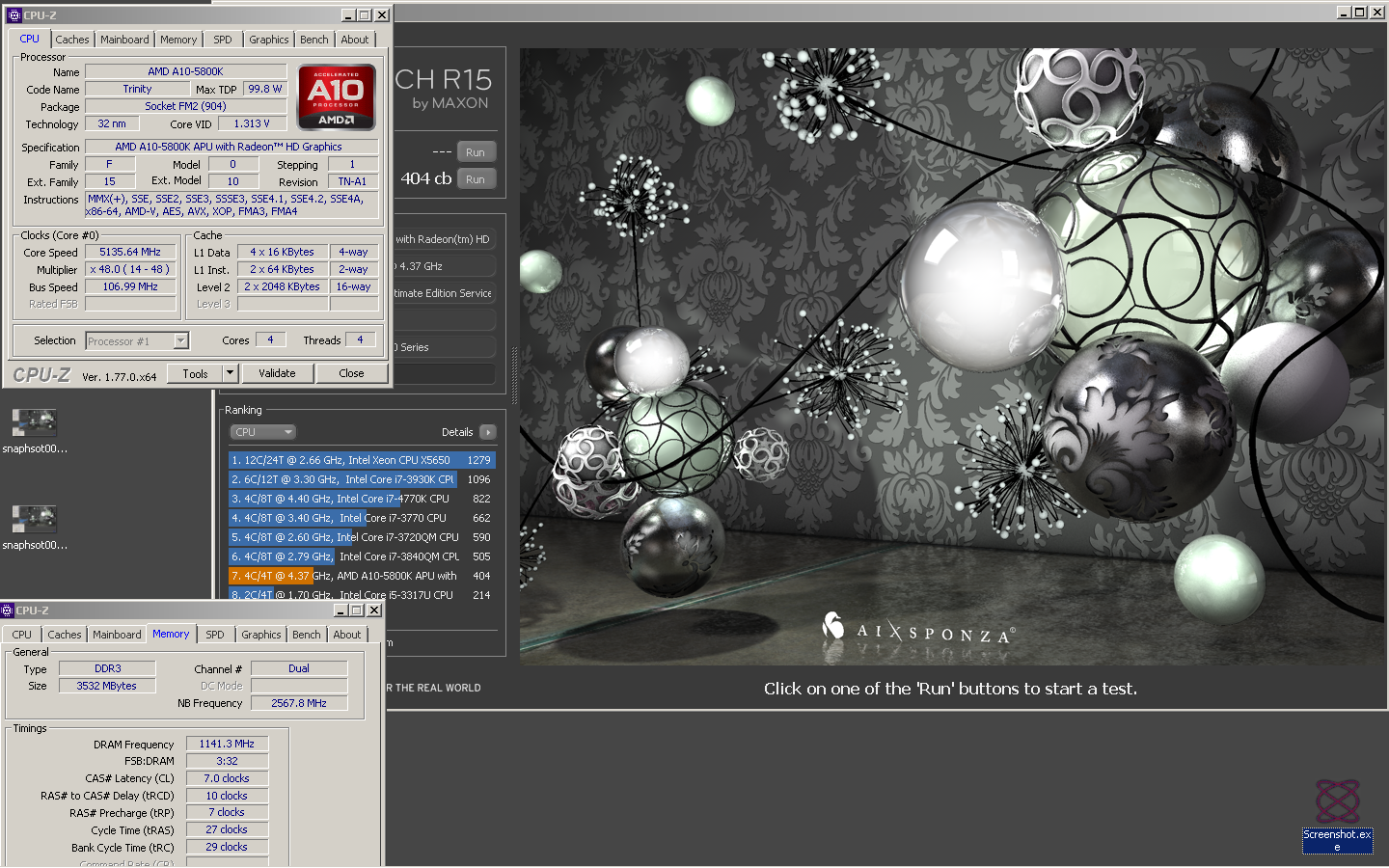Click the Tools button in CPU-Z
Image resolution: width=1389 pixels, height=868 pixels.
click(196, 373)
